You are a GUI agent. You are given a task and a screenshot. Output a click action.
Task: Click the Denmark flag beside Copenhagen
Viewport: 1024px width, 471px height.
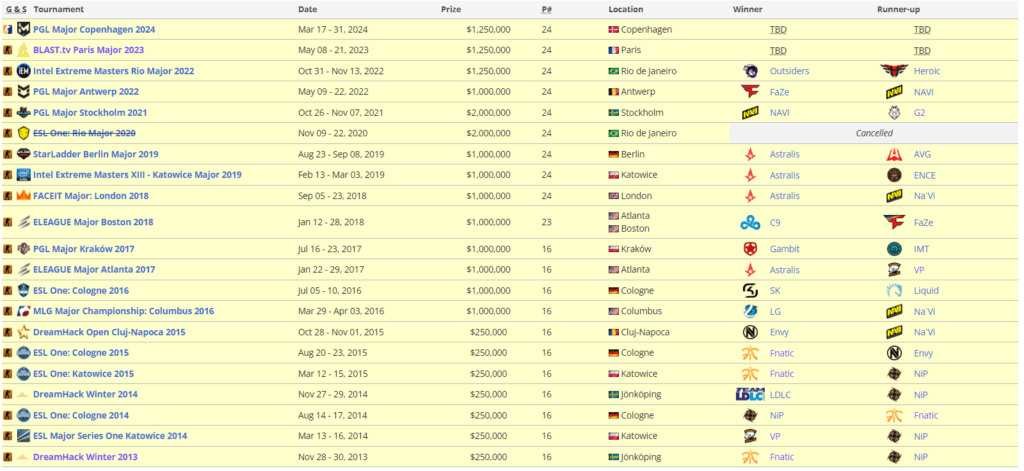click(x=614, y=30)
